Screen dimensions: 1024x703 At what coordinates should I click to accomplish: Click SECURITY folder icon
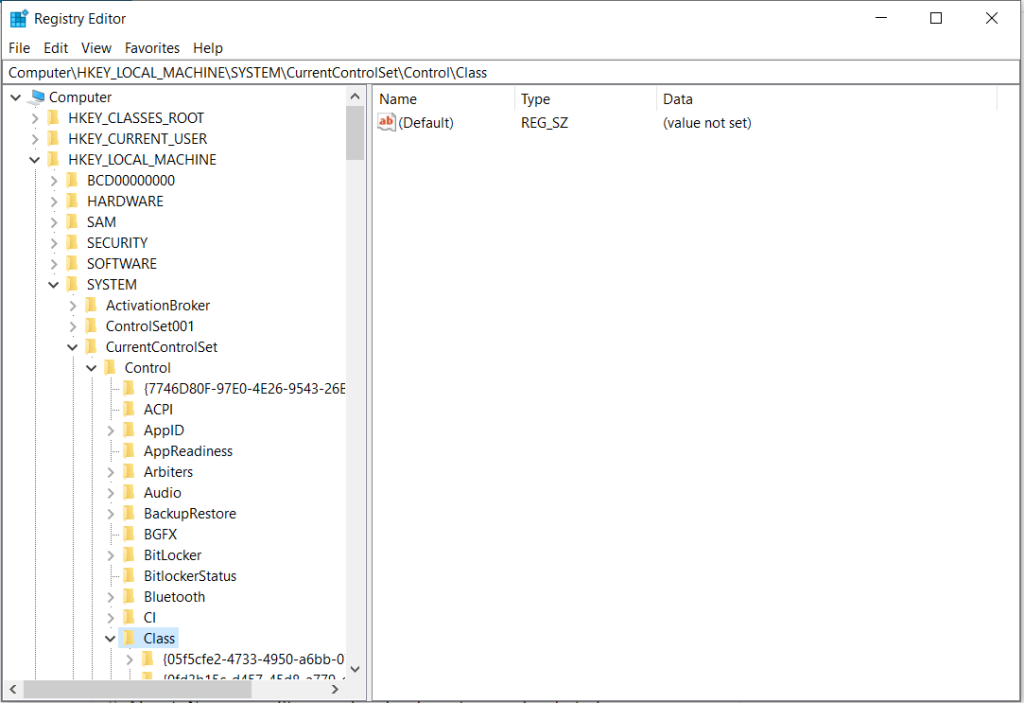[73, 243]
